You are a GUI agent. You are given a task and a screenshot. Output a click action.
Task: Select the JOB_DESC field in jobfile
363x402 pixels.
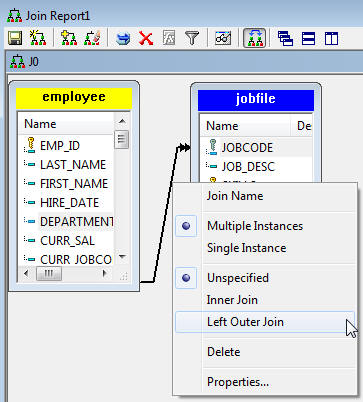pos(248,166)
